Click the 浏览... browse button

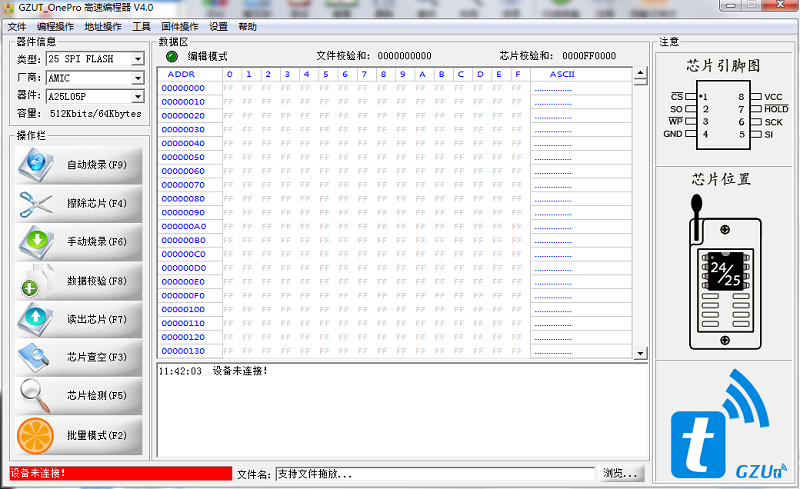tap(620, 474)
